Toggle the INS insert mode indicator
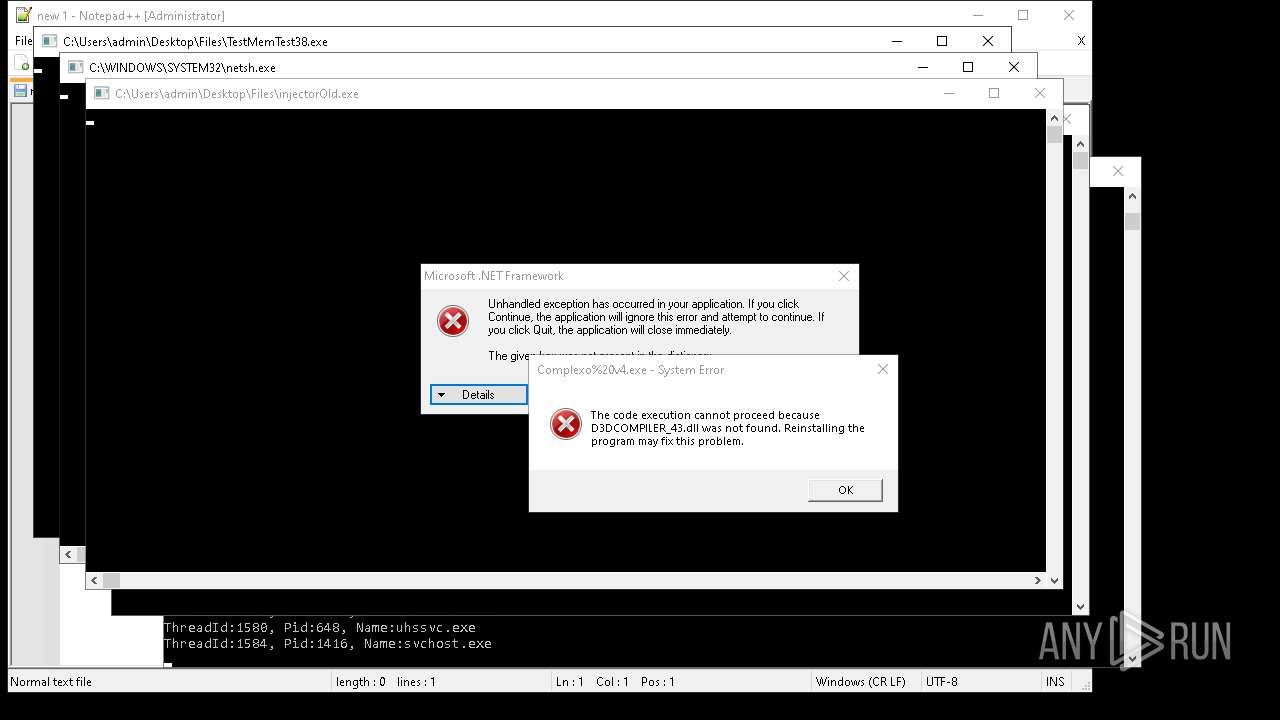The width and height of the screenshot is (1280, 720). pyautogui.click(x=1055, y=682)
